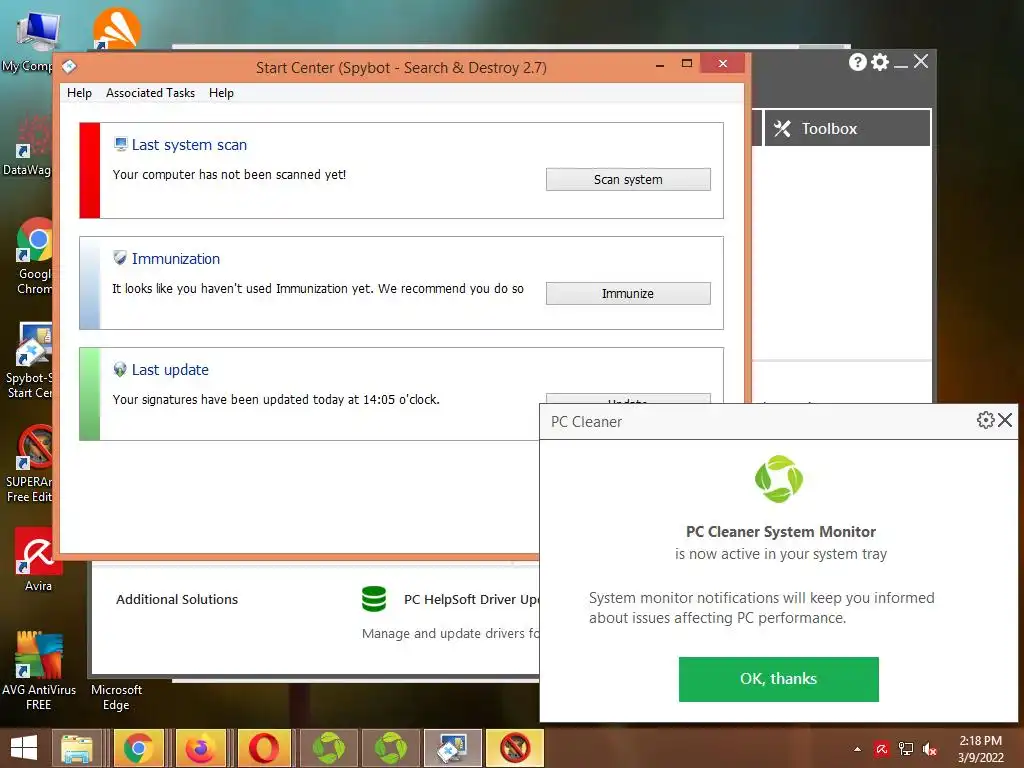Maximize the Spybot Start Center window
The image size is (1024, 768).
[x=686, y=63]
